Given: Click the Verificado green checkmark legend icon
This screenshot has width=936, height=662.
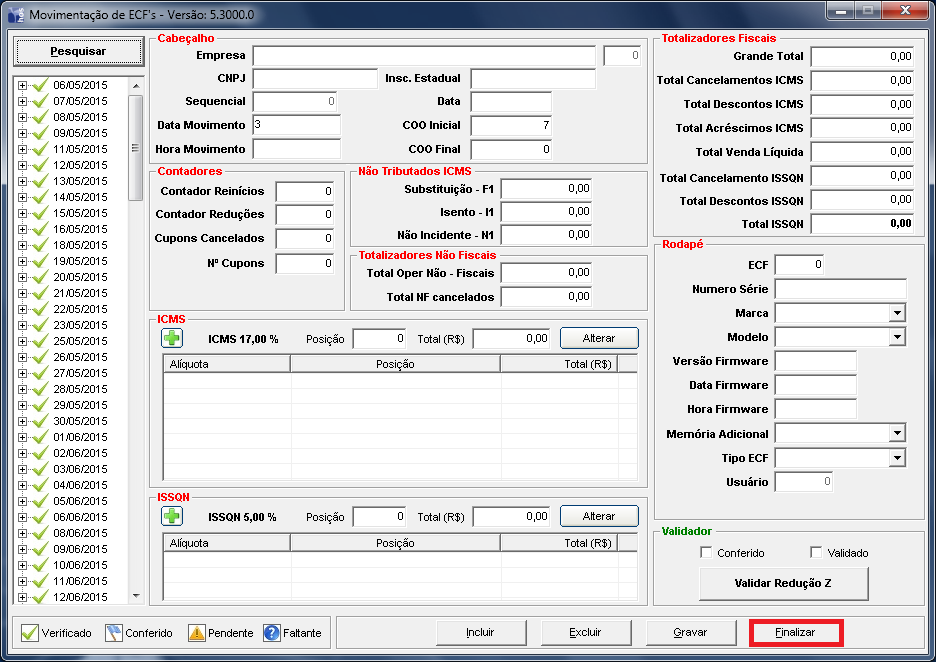Looking at the screenshot, I should click(x=30, y=633).
